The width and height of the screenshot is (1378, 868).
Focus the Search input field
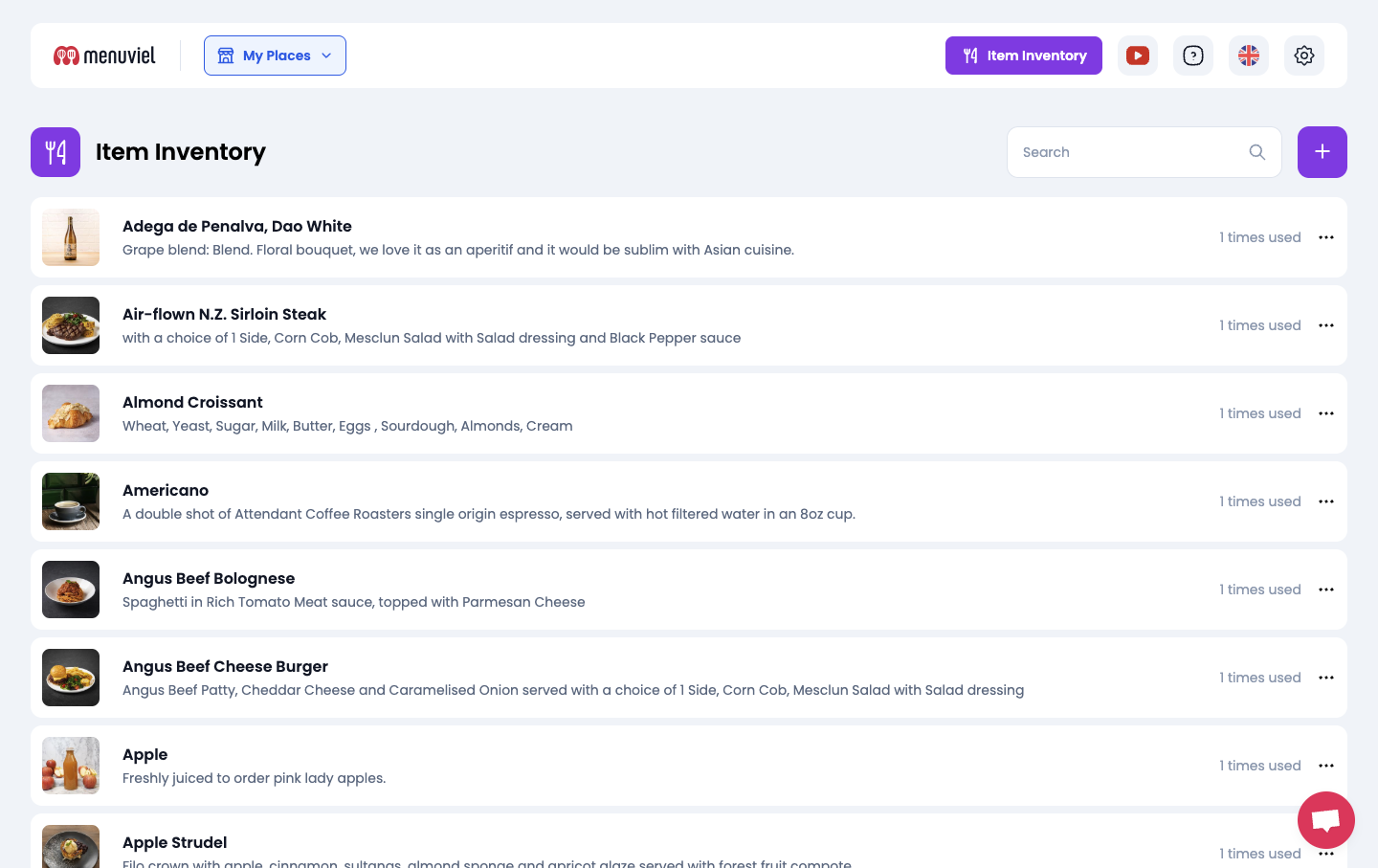(x=1129, y=152)
